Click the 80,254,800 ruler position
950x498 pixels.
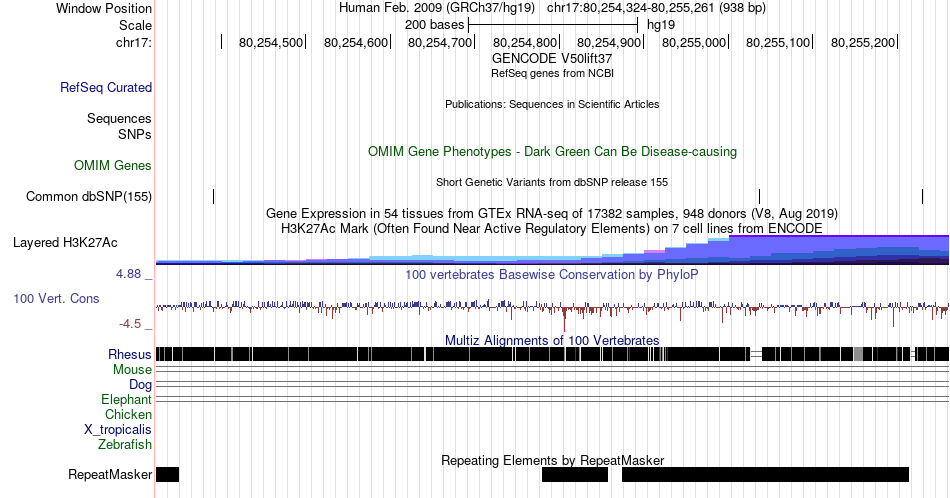click(x=525, y=42)
